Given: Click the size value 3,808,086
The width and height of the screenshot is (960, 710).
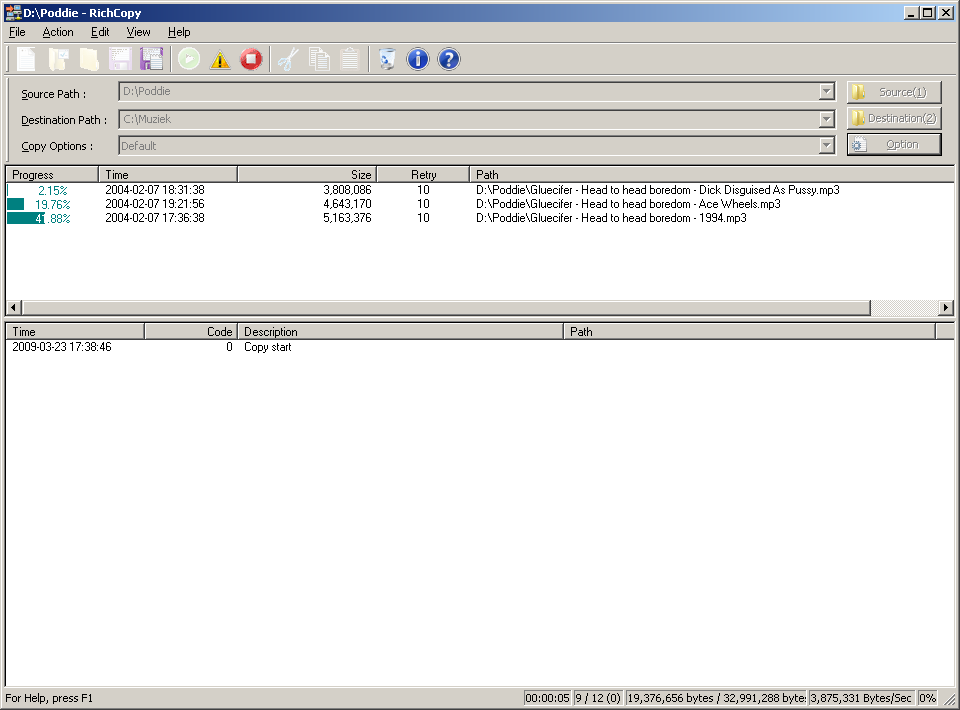Looking at the screenshot, I should (347, 190).
